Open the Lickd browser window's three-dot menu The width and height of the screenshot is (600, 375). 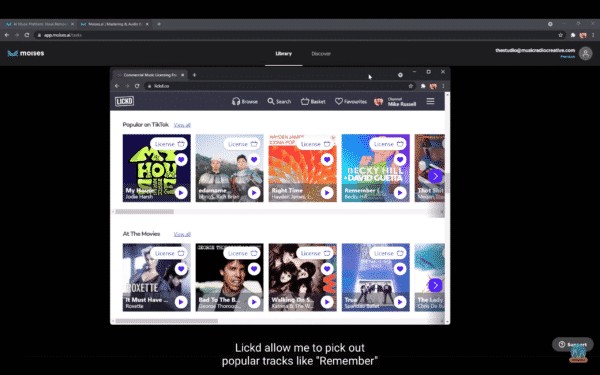point(443,86)
